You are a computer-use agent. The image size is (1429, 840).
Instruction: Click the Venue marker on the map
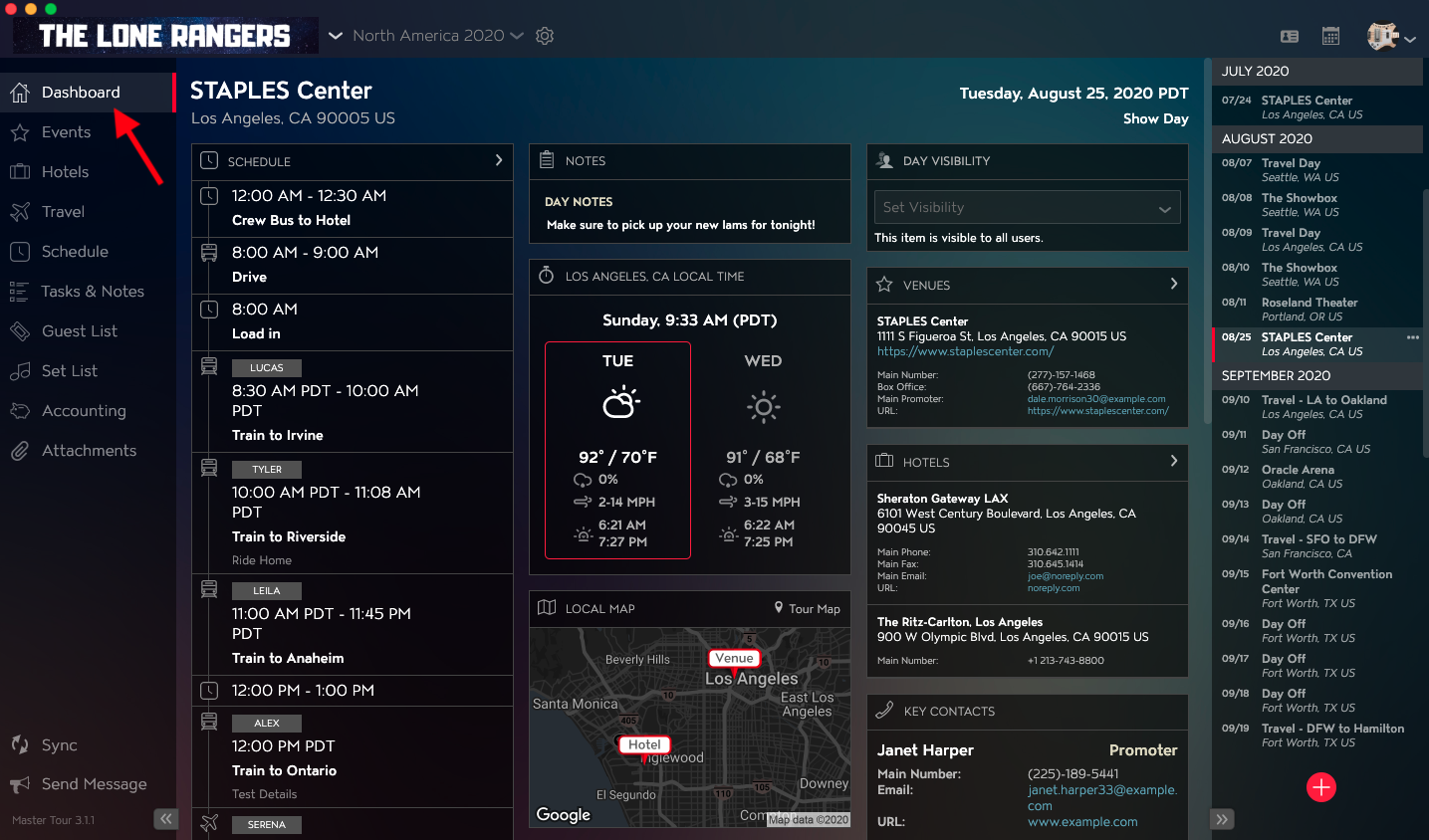(x=735, y=659)
